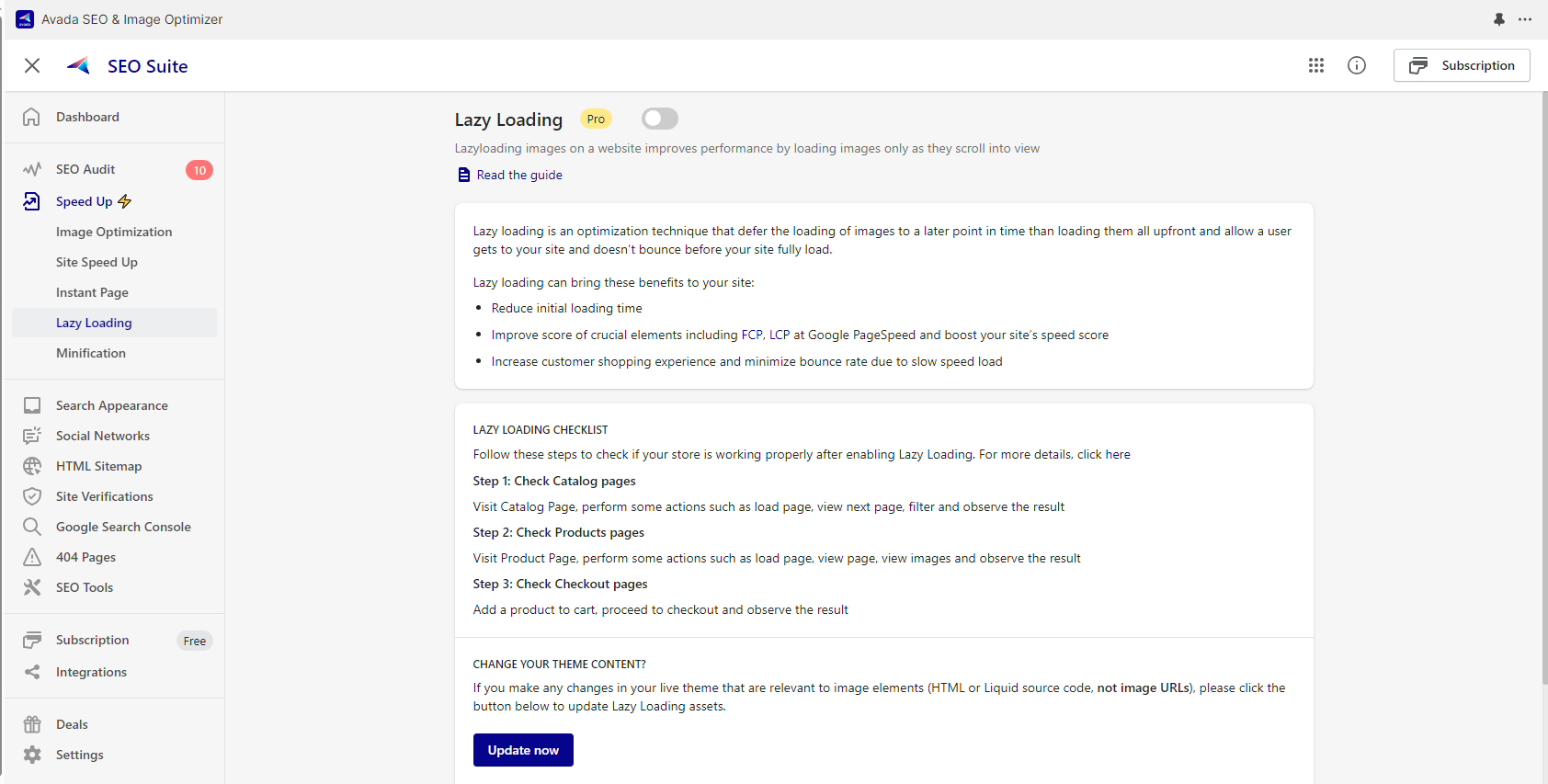Click the page vertical scrollbar
Screen dimensions: 1548x784
click(x=1544, y=386)
